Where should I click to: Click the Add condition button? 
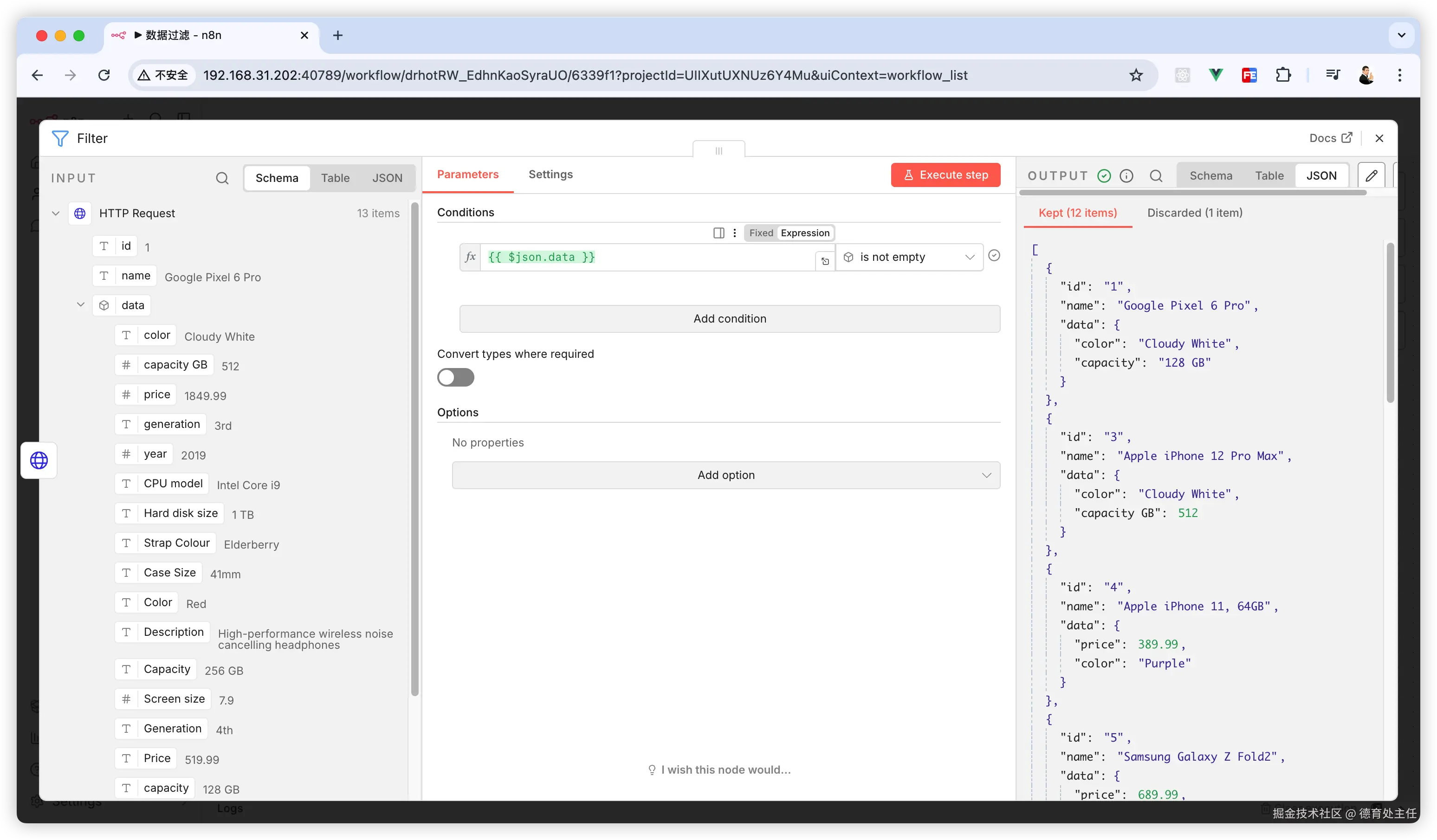[729, 319]
